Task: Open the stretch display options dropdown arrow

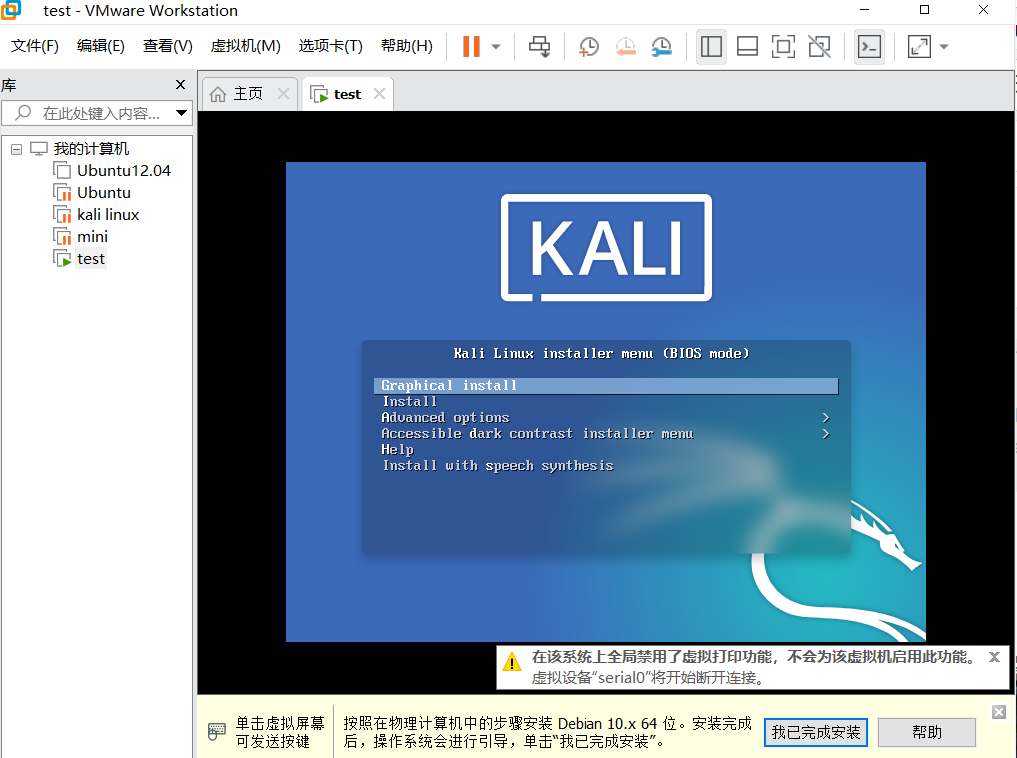Action: pos(944,47)
